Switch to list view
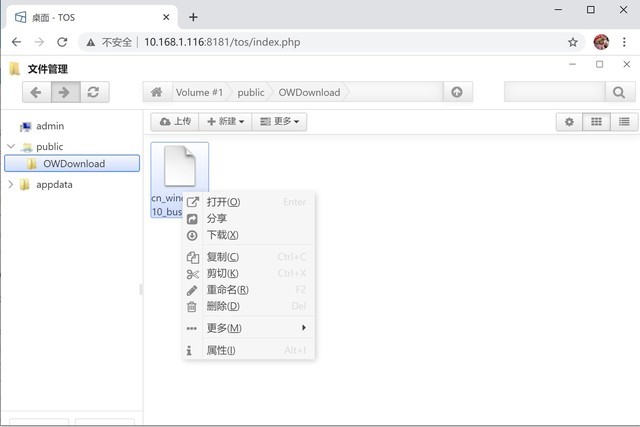The height and width of the screenshot is (427, 640). 624,122
